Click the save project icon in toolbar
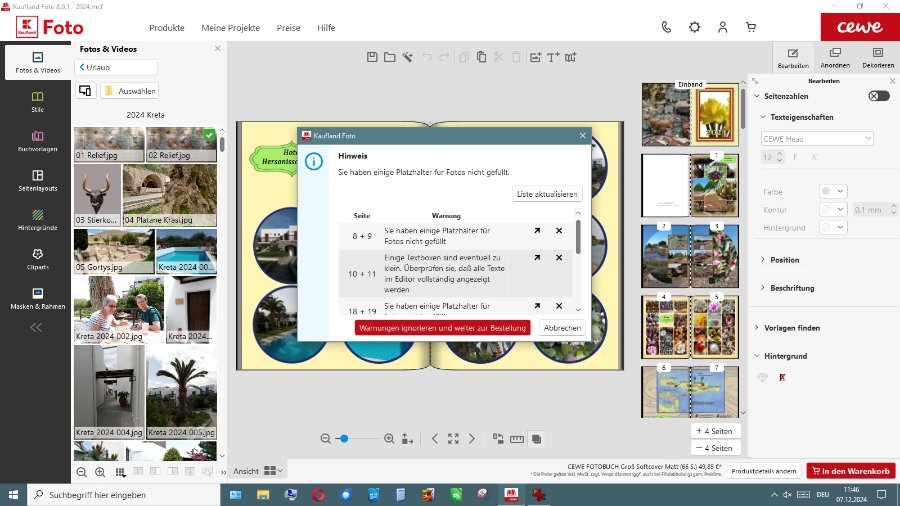The image size is (900, 506). (372, 57)
